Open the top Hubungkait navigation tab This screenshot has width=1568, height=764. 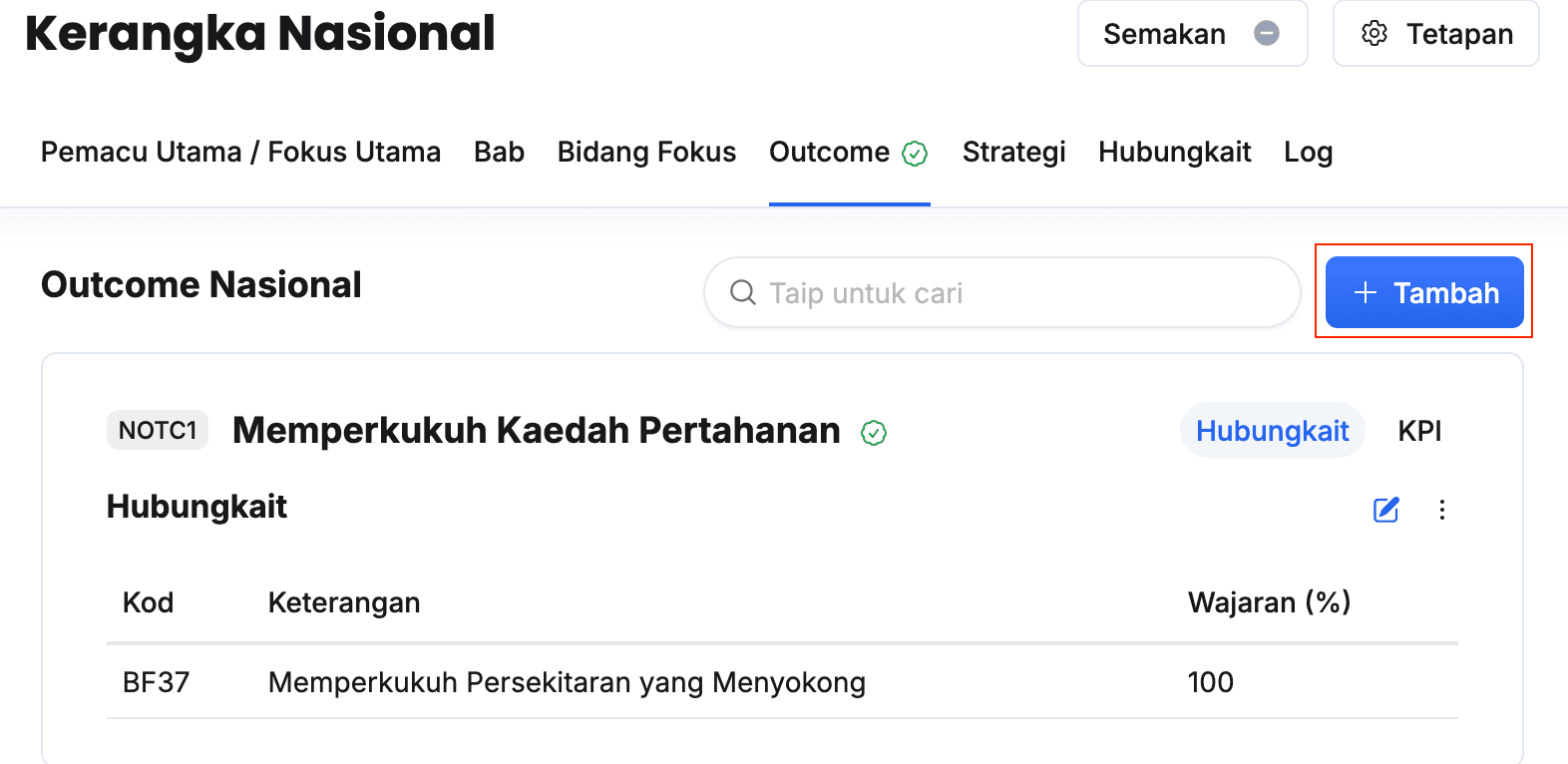coord(1175,152)
